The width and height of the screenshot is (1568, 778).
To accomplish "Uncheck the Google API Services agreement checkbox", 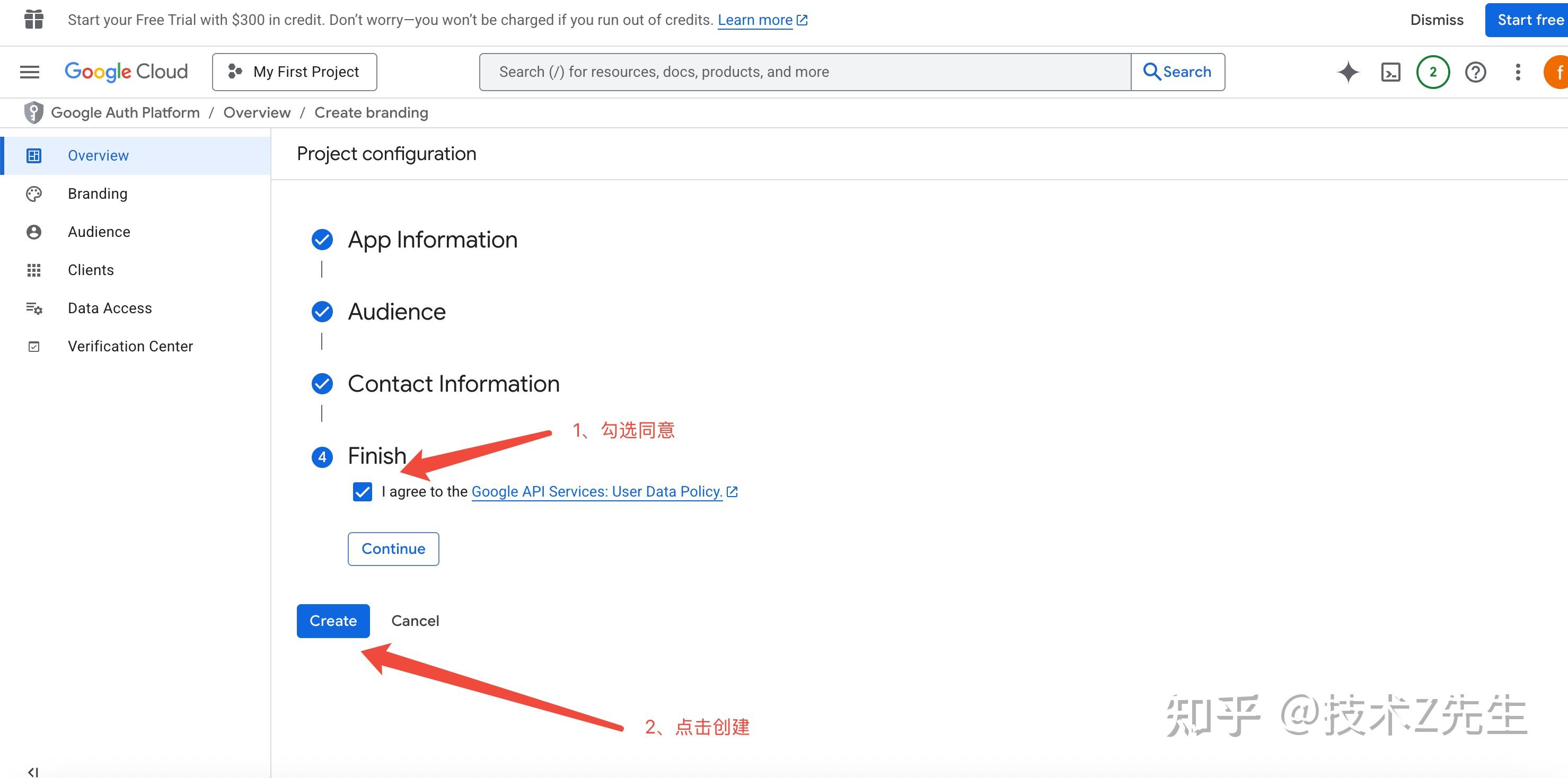I will tap(362, 491).
